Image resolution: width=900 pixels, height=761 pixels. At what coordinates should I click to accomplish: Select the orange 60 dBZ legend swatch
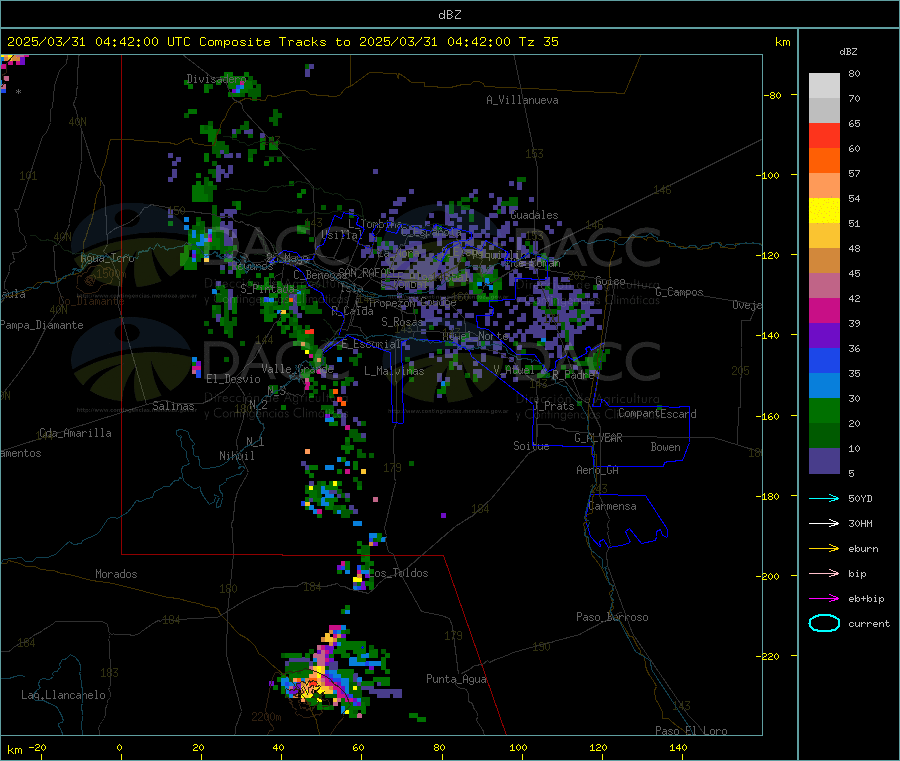click(x=824, y=161)
